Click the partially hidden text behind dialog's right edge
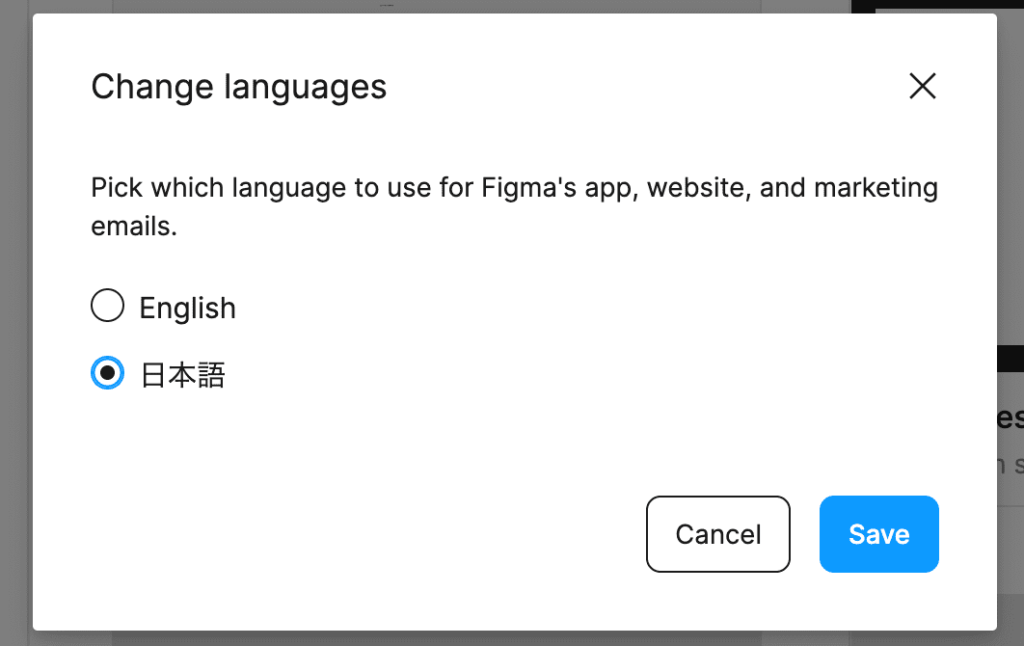The width and height of the screenshot is (1024, 646). 1010,418
